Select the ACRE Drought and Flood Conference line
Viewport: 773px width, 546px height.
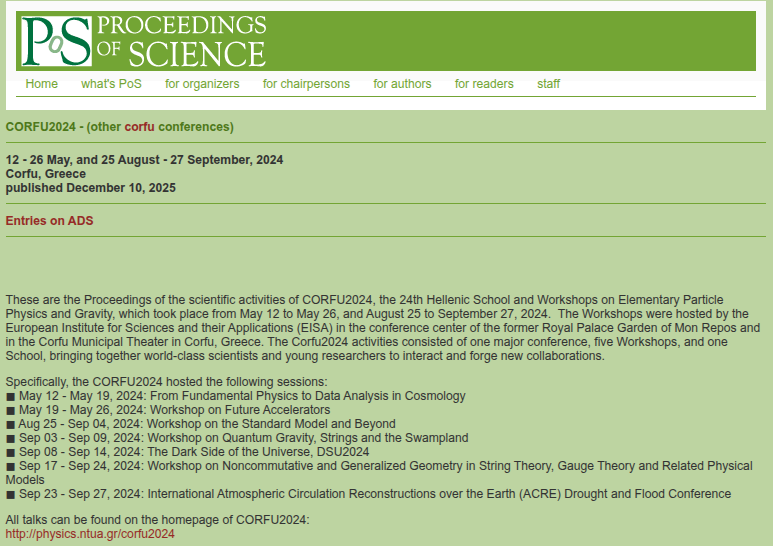coord(368,494)
